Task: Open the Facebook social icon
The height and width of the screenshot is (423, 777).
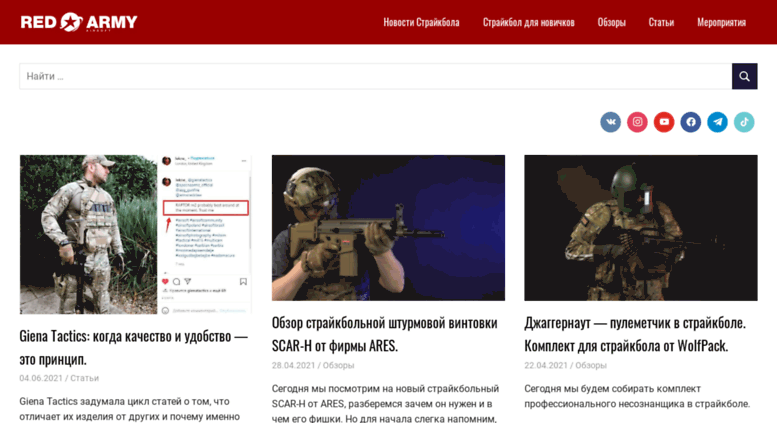Action: pyautogui.click(x=691, y=122)
